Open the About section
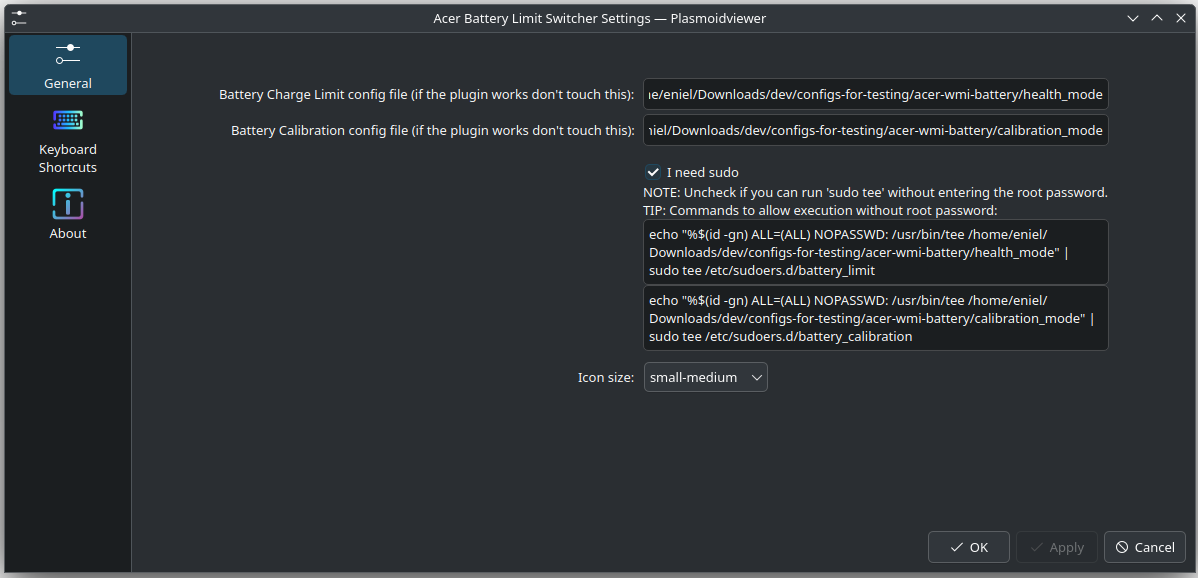 pos(68,215)
